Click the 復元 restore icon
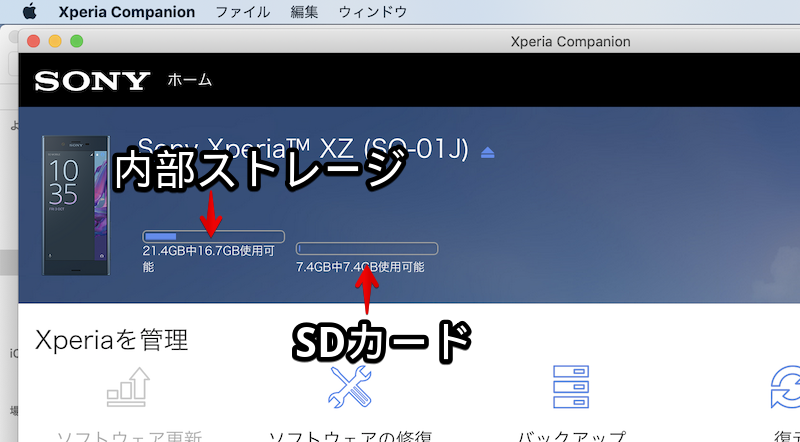 pos(785,388)
